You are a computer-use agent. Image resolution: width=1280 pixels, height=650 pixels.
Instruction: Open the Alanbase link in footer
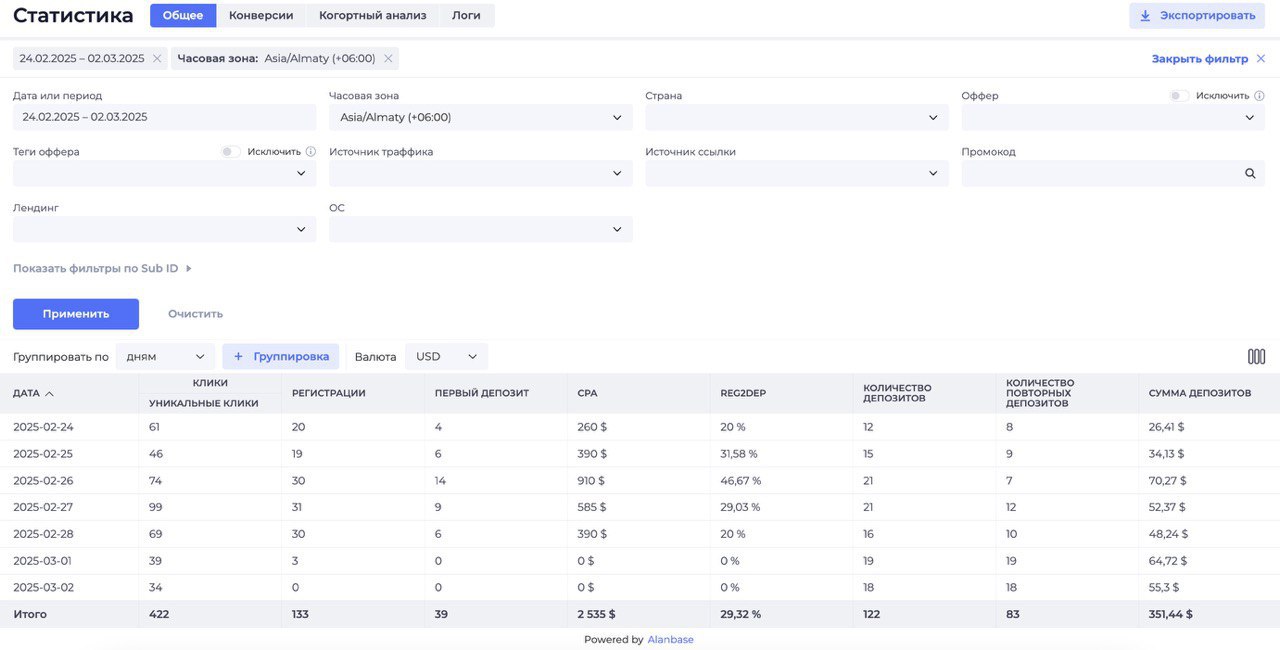pyautogui.click(x=670, y=640)
